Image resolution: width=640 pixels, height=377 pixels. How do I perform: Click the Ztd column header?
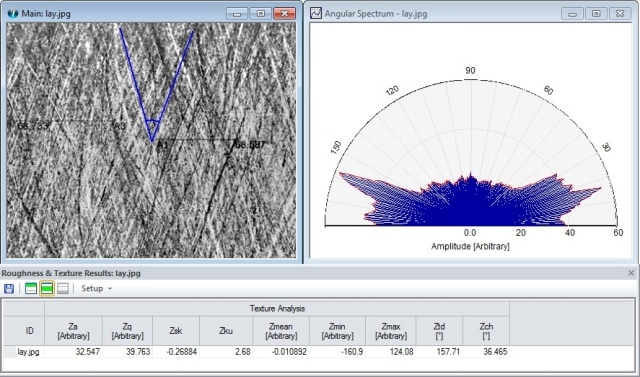point(439,331)
